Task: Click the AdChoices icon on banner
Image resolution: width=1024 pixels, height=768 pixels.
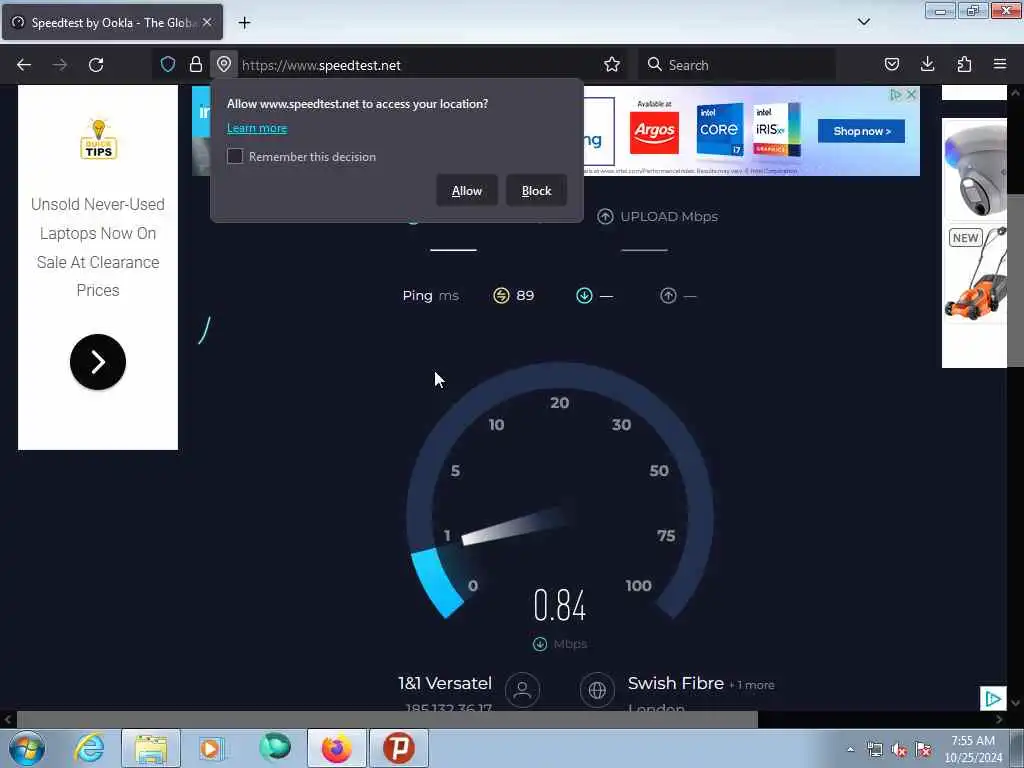Action: (x=896, y=95)
